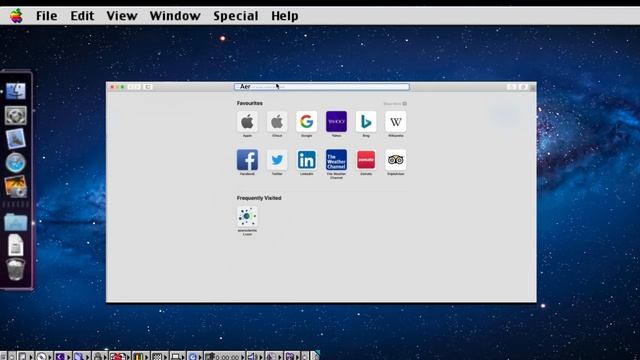640x360 pixels.
Task: Open the TripAdvisor owl favourite tile
Action: pyautogui.click(x=396, y=160)
